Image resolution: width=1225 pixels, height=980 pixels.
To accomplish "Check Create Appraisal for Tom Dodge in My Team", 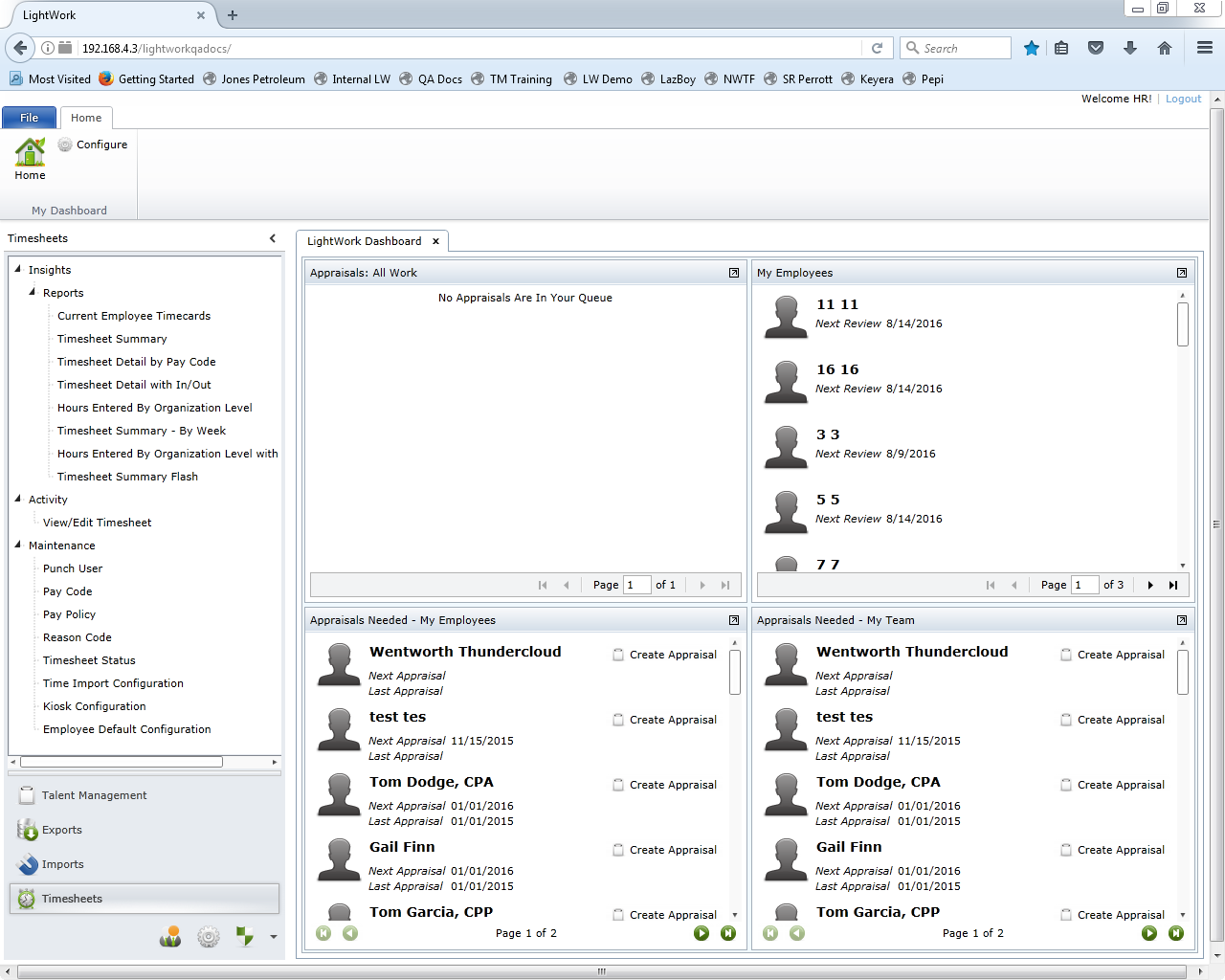I will (1066, 785).
